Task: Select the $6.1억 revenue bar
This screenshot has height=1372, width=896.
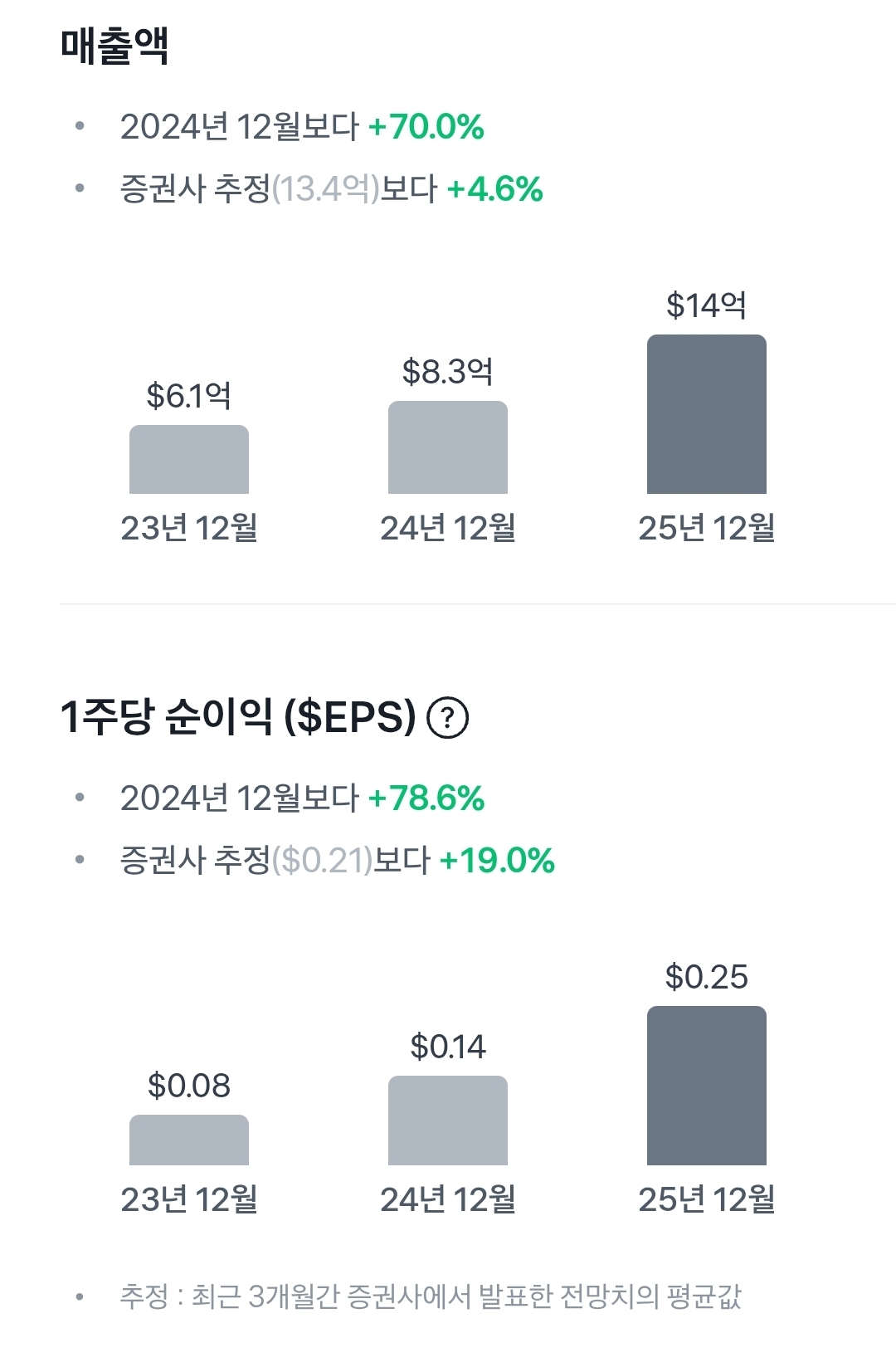Action: [189, 460]
